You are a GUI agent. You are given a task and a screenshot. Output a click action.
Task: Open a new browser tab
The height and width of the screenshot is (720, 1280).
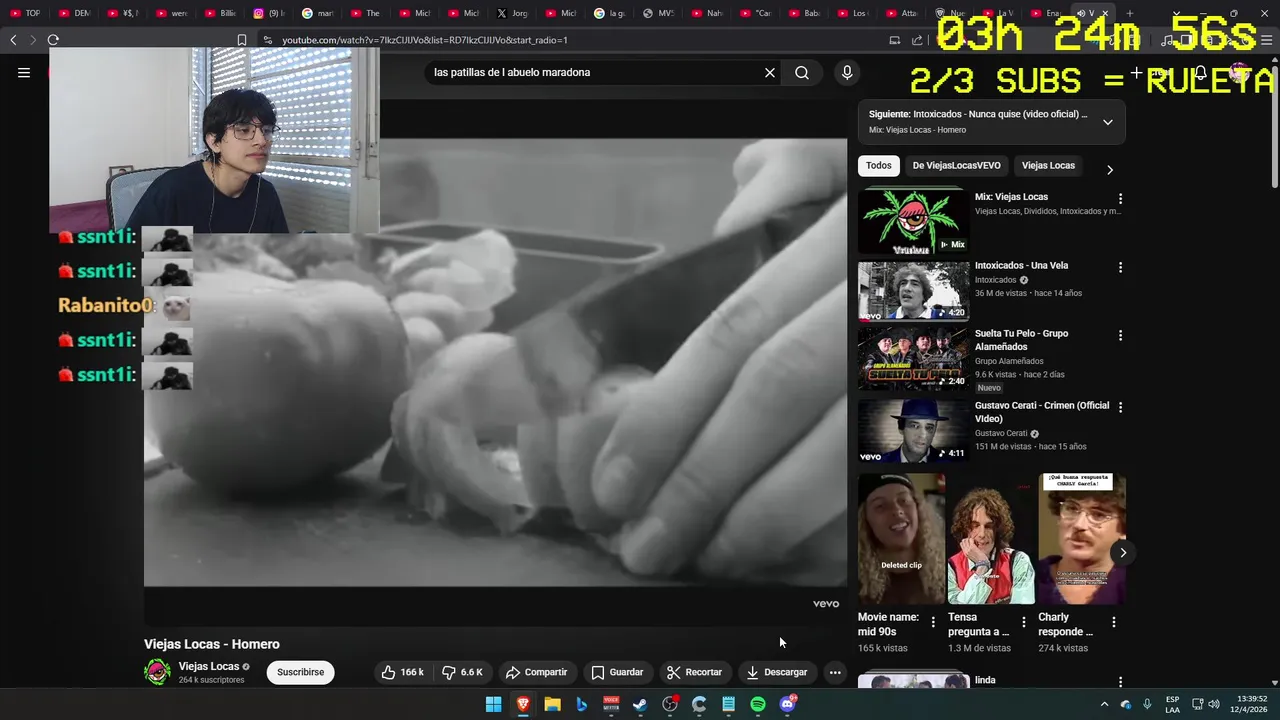(1129, 13)
